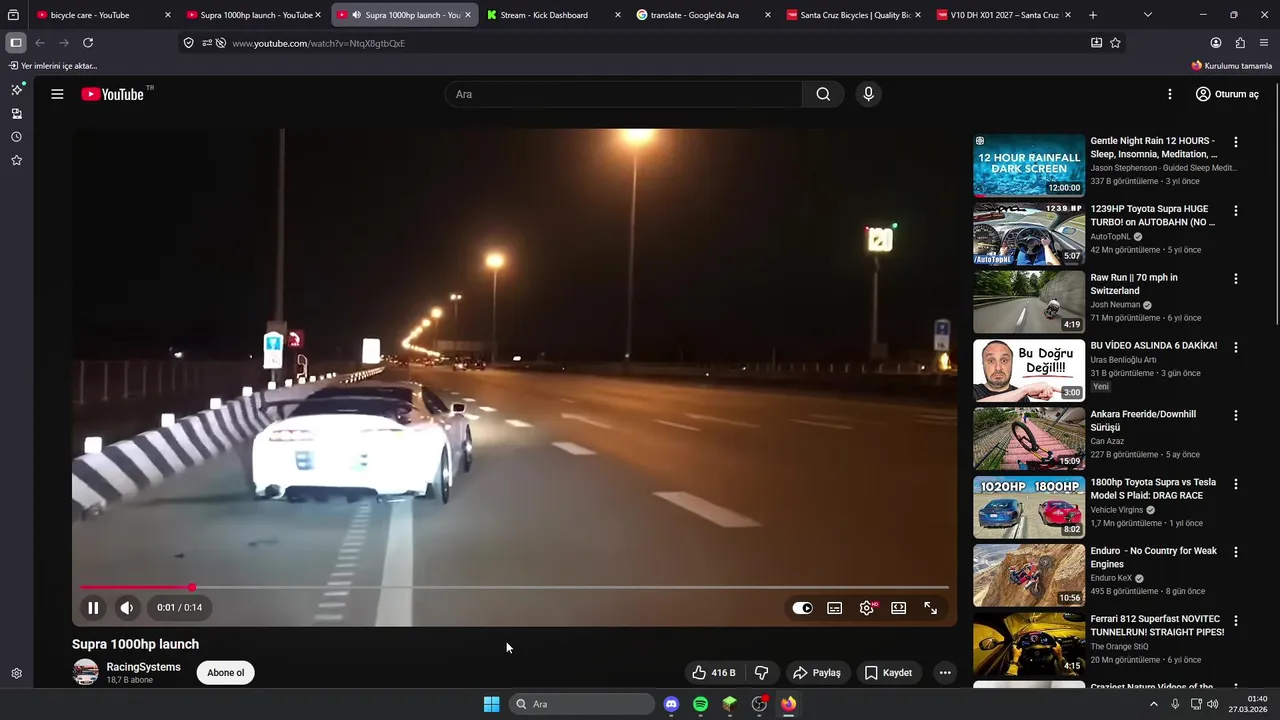Dislike the Supra 1000hp launch video

[761, 673]
